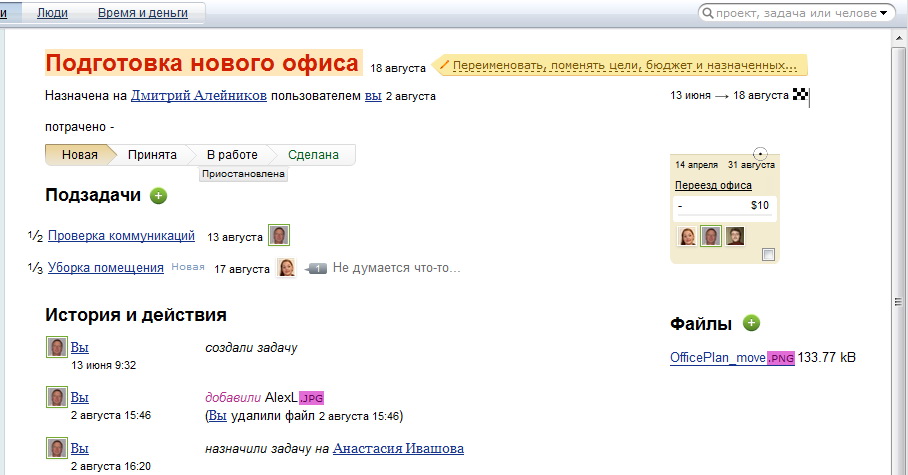Mark the task as Сделана

click(x=313, y=155)
